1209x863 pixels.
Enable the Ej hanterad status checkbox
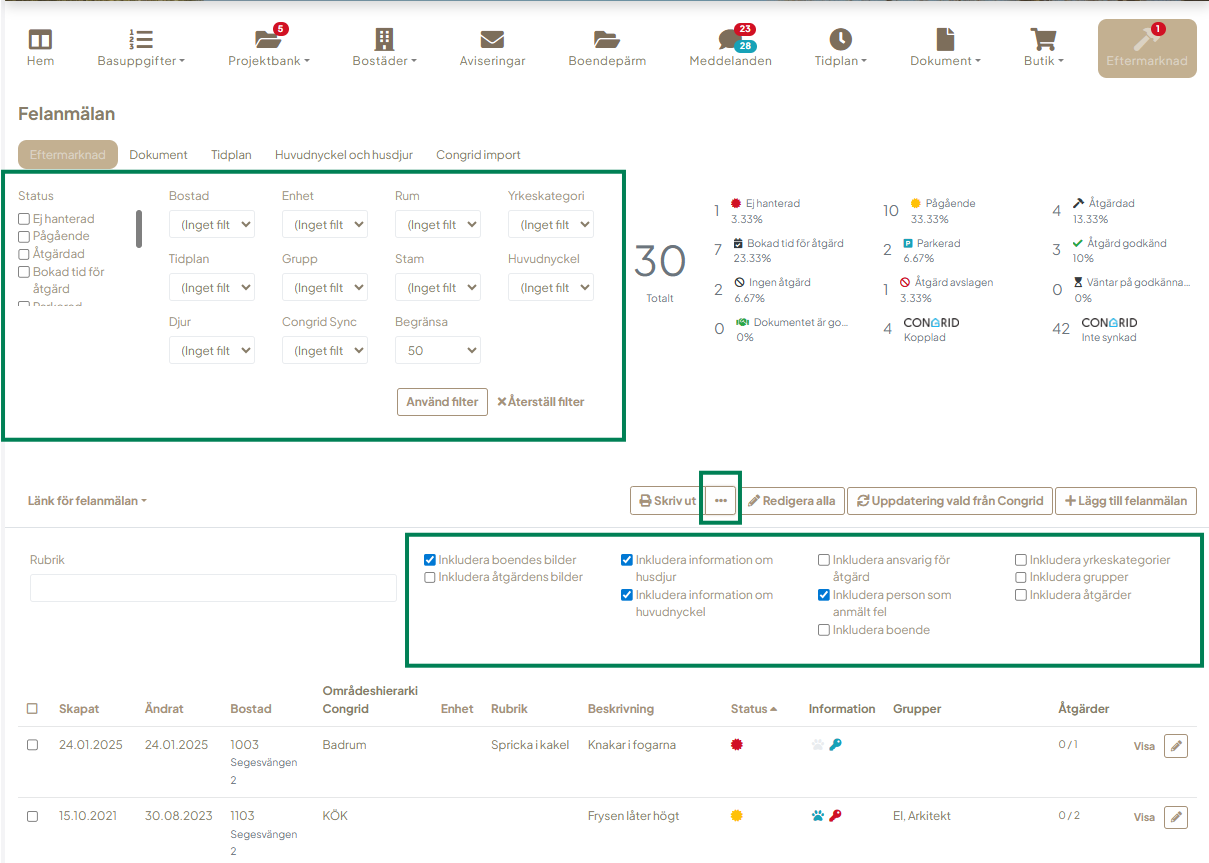click(24, 219)
